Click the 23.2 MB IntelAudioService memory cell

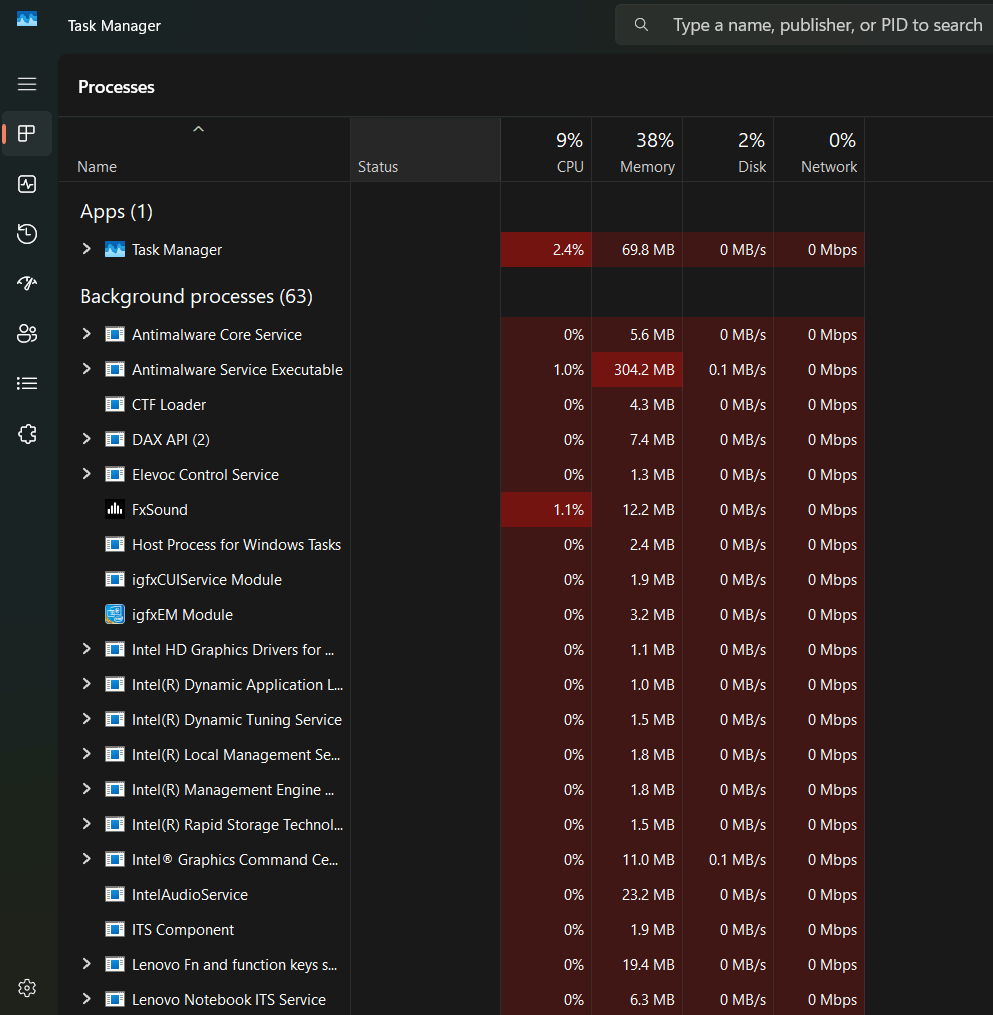point(637,895)
